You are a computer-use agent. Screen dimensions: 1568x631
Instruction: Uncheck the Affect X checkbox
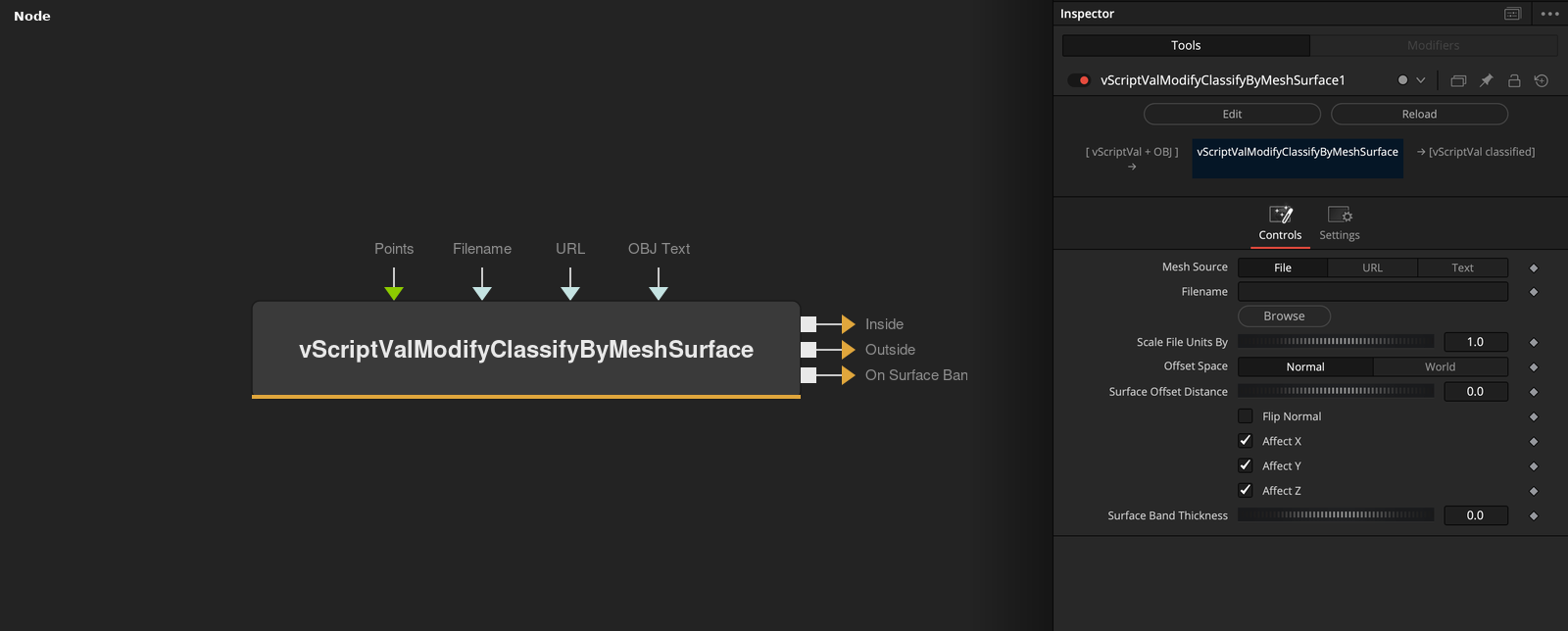coord(1246,441)
